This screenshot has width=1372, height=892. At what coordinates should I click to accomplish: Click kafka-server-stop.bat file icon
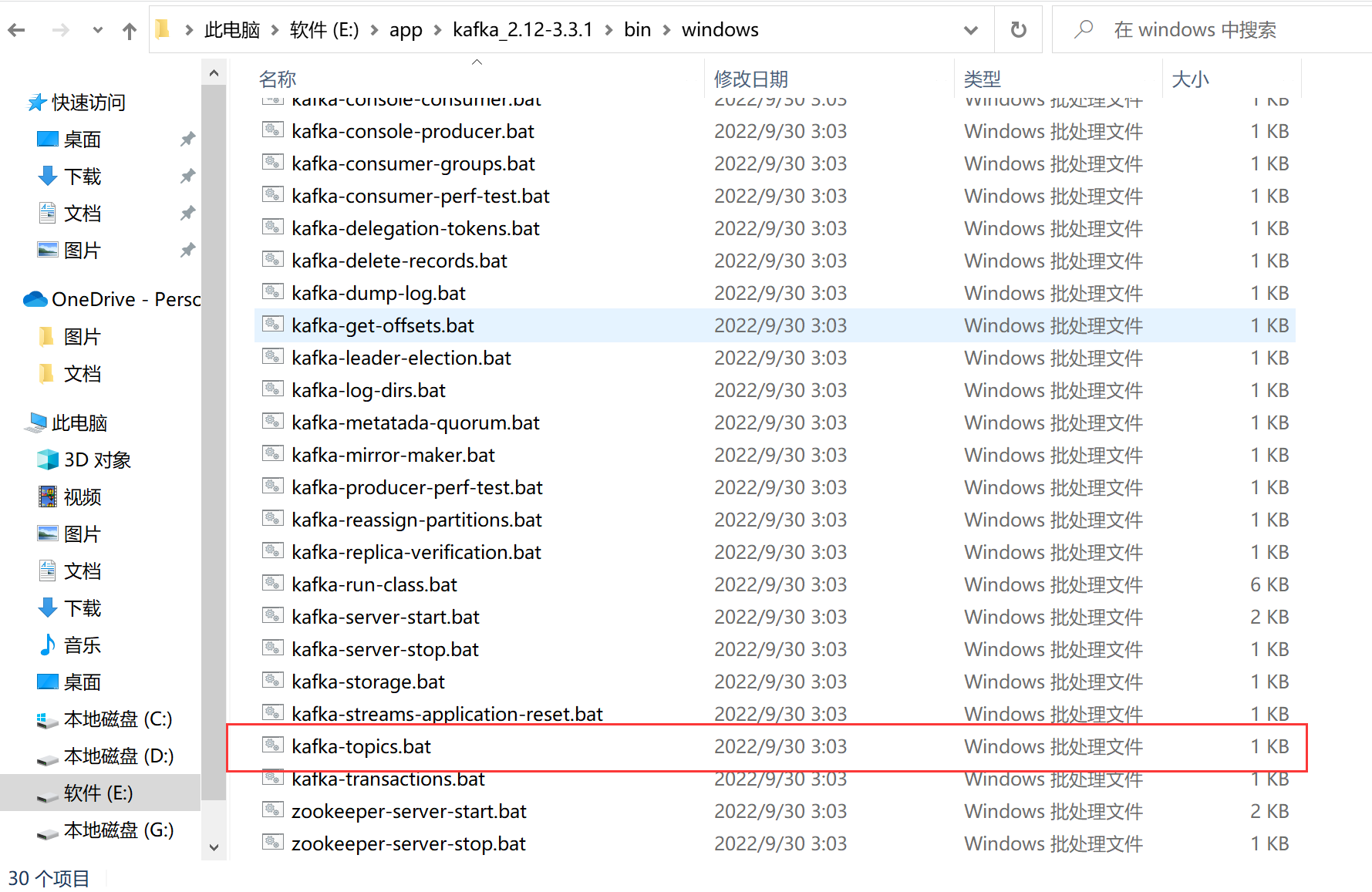click(x=272, y=648)
